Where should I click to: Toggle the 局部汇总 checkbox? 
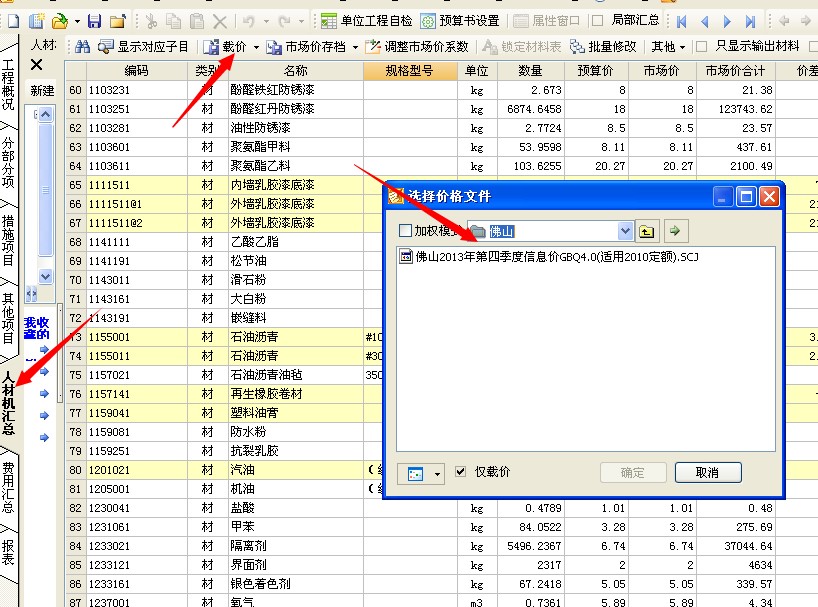click(598, 21)
